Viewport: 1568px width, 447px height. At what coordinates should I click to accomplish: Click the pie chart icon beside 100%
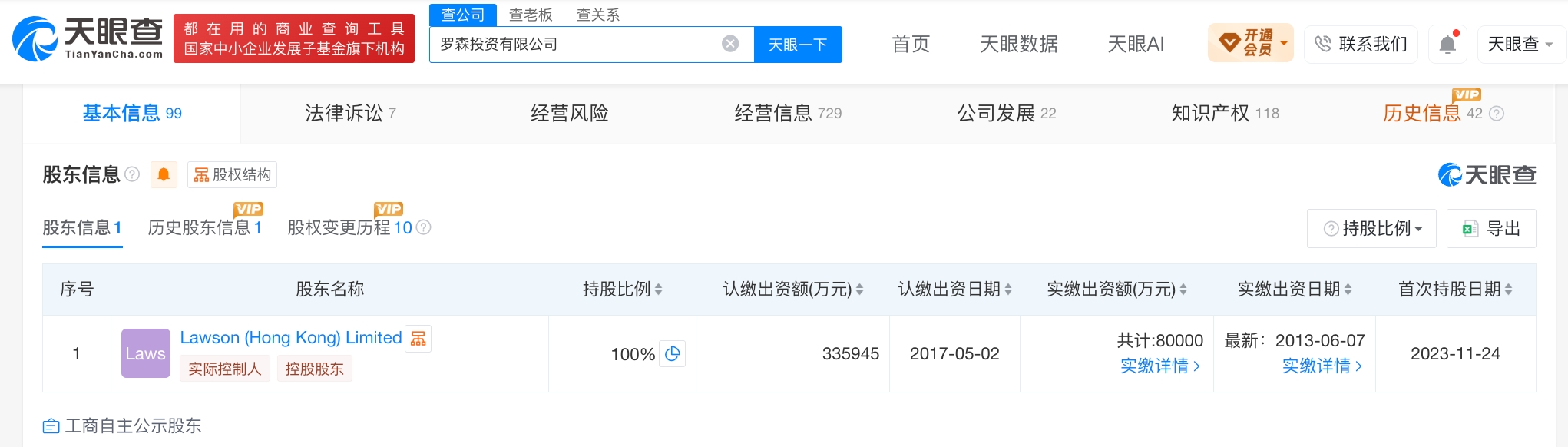[x=673, y=353]
